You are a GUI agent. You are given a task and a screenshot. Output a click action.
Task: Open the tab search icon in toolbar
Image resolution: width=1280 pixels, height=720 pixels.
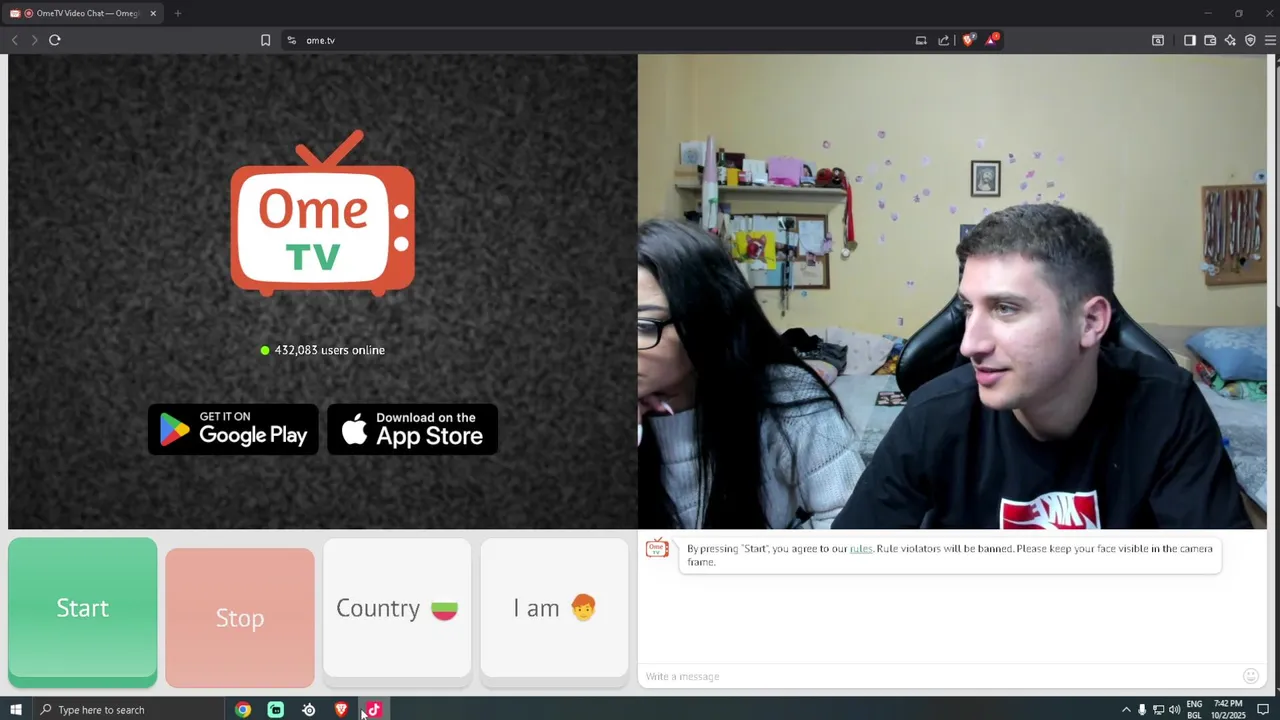point(1158,40)
